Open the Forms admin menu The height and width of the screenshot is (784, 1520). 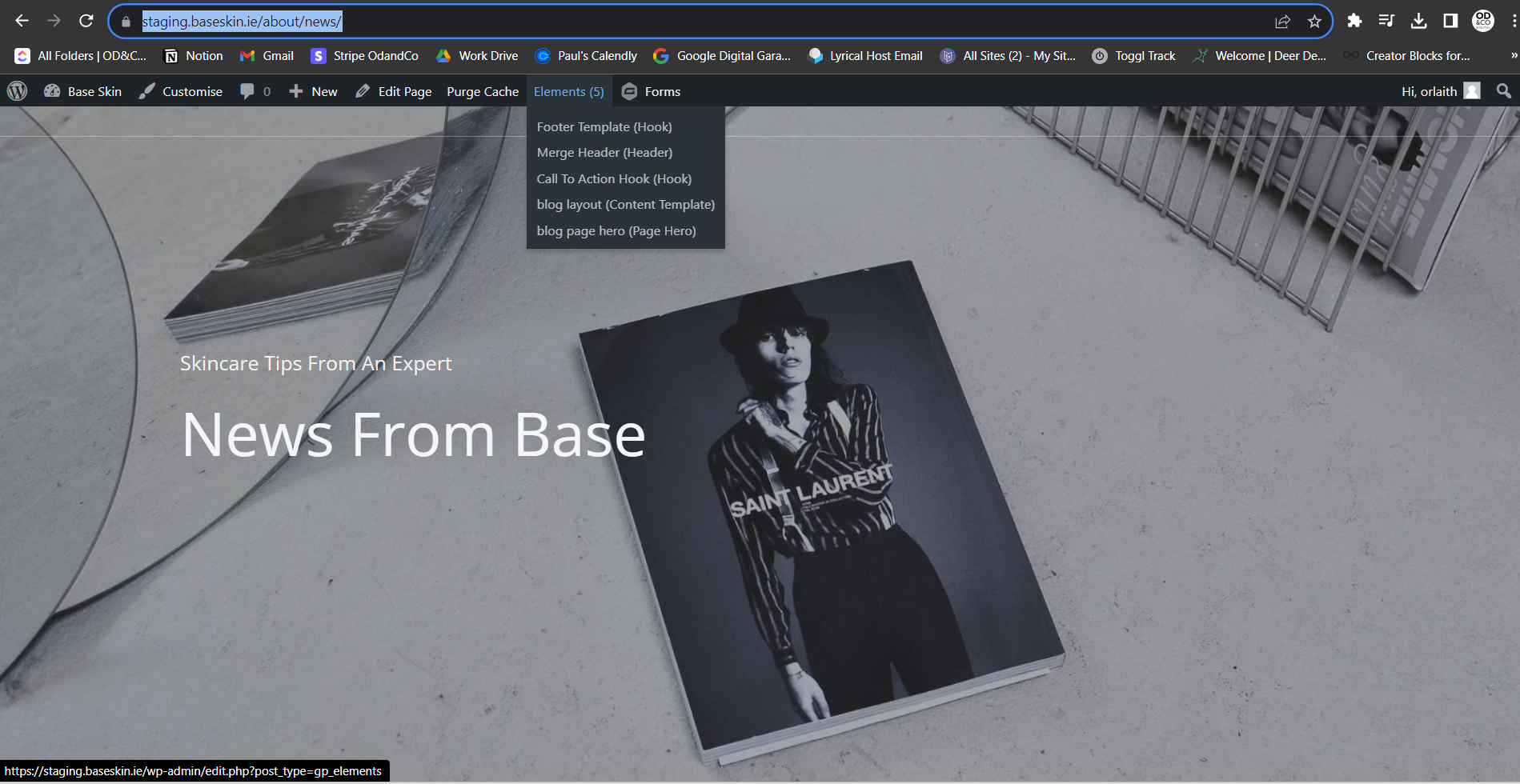coord(652,91)
